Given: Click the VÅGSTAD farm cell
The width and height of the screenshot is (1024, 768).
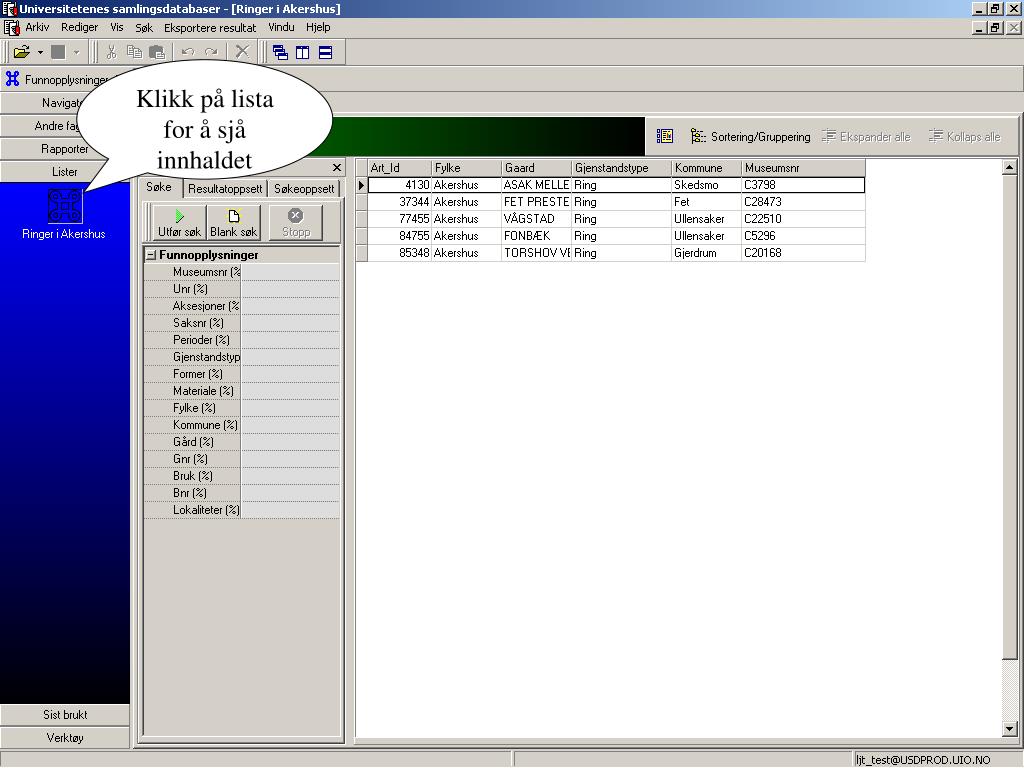Looking at the screenshot, I should point(537,219).
